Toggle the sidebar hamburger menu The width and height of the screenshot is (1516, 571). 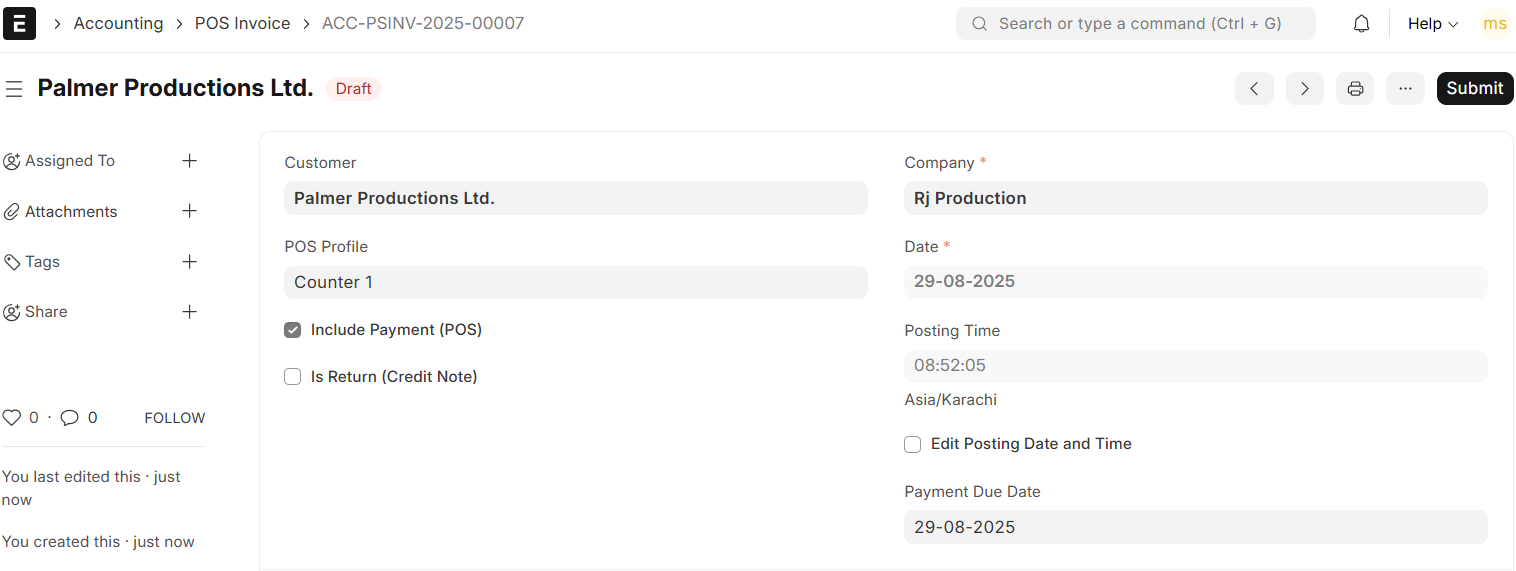tap(14, 89)
